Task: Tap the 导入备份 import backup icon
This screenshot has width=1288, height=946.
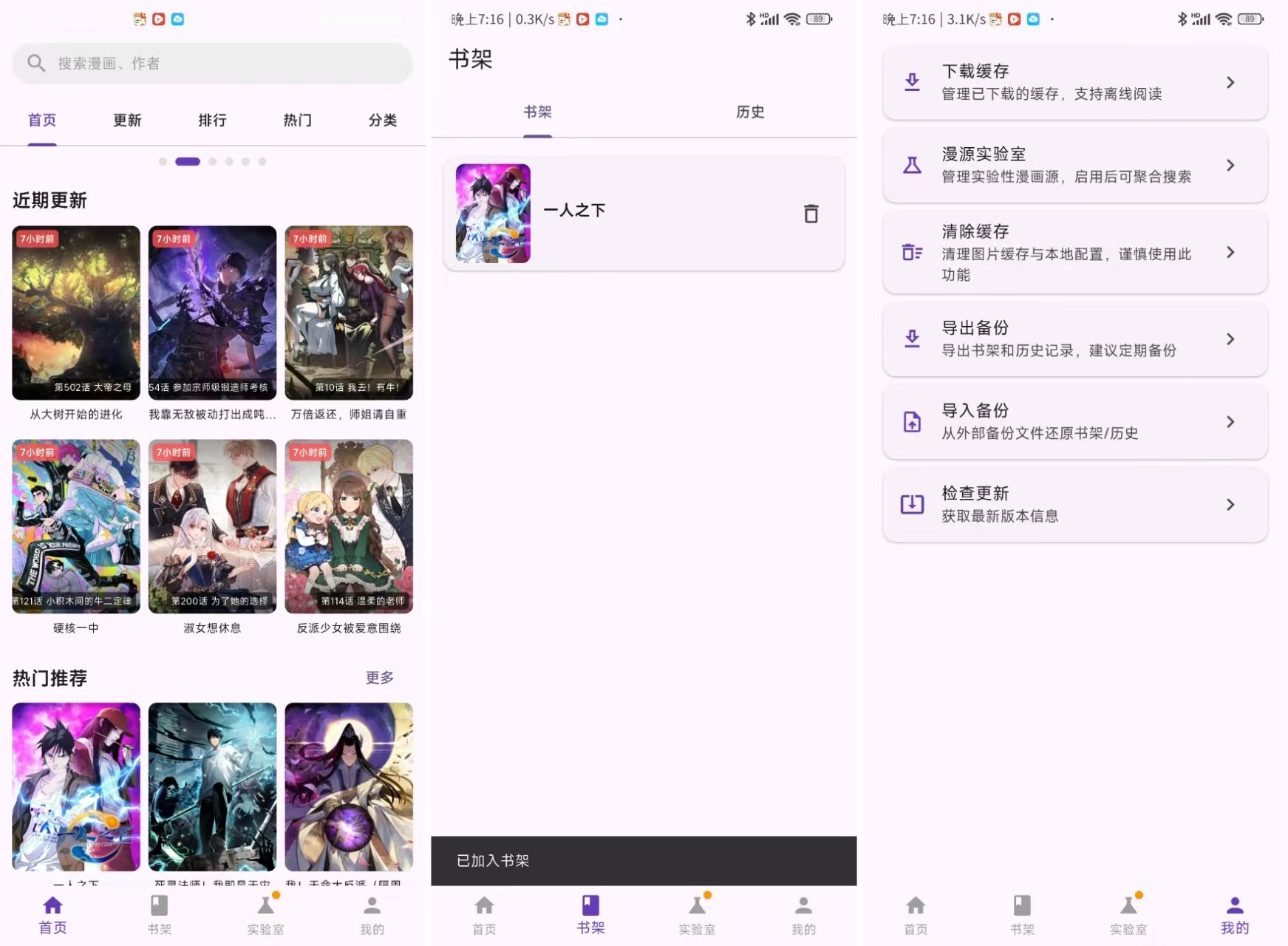Action: tap(912, 422)
